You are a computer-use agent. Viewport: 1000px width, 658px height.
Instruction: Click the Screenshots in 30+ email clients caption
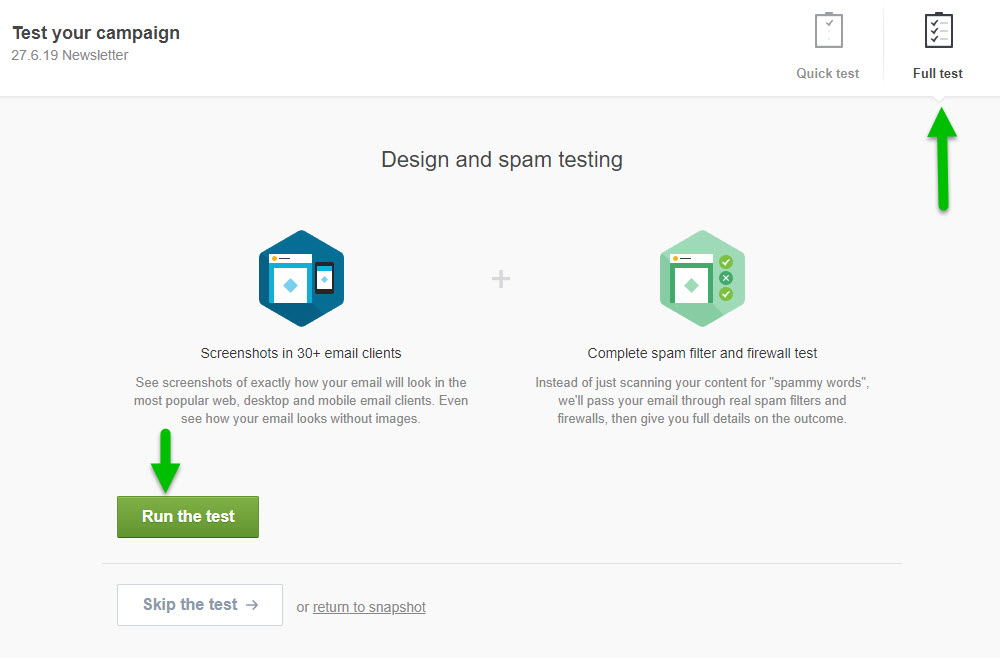(301, 352)
